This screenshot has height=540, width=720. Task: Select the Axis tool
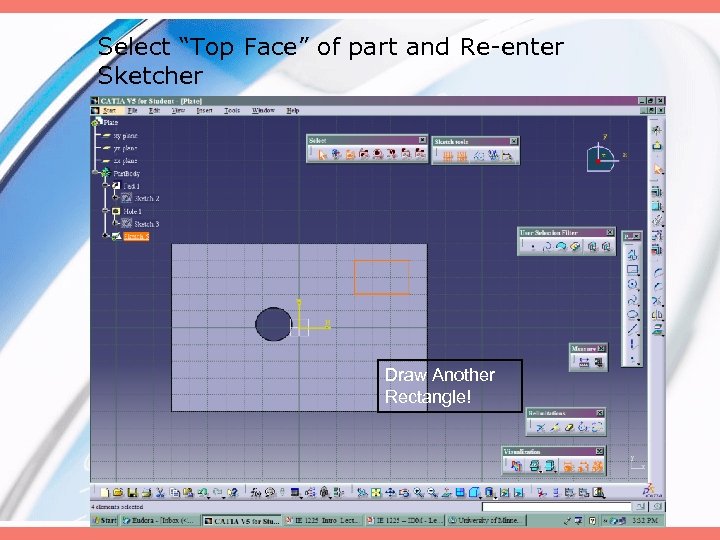point(632,344)
